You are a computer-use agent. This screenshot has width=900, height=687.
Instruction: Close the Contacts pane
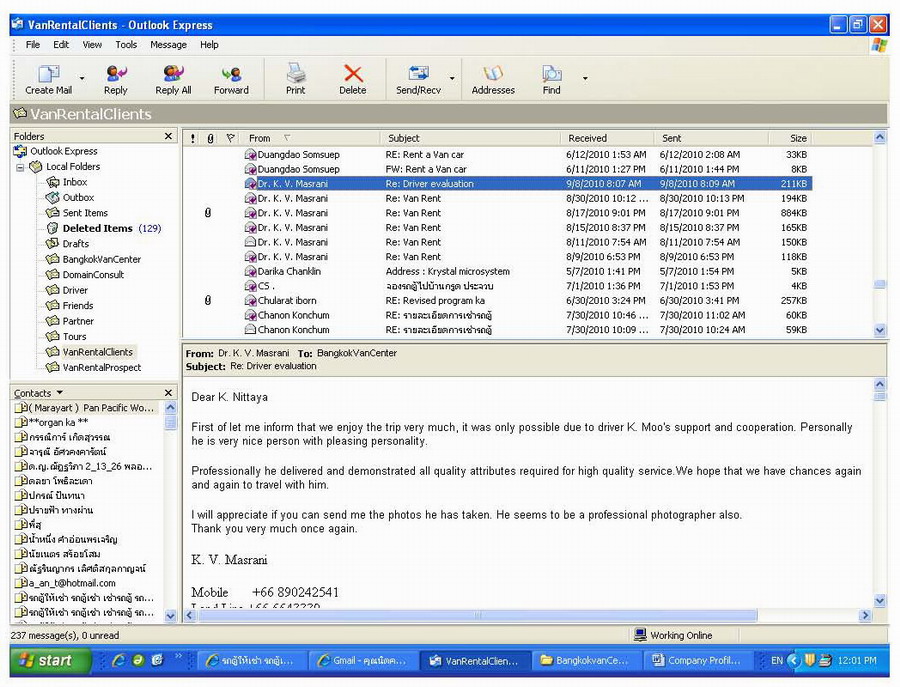168,393
